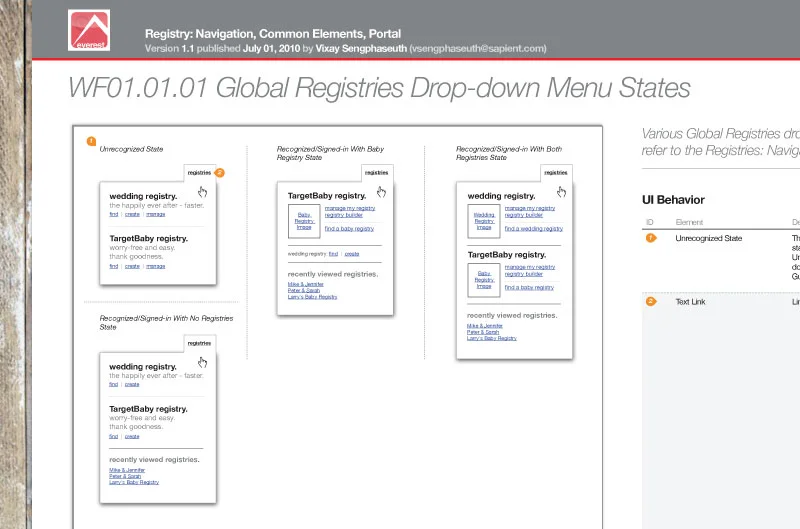Click the everest logo in the header
The height and width of the screenshot is (529, 800).
pyautogui.click(x=89, y=30)
